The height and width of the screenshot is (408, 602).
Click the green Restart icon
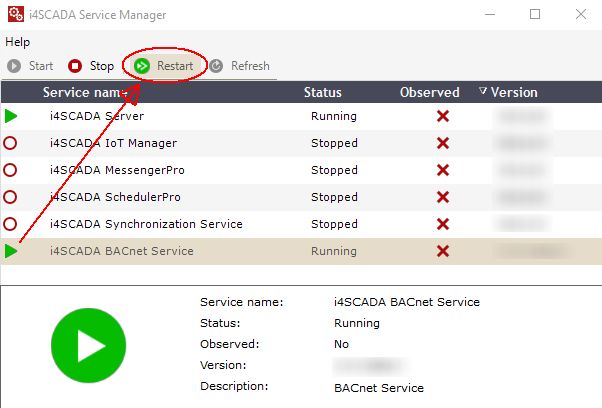coord(142,66)
